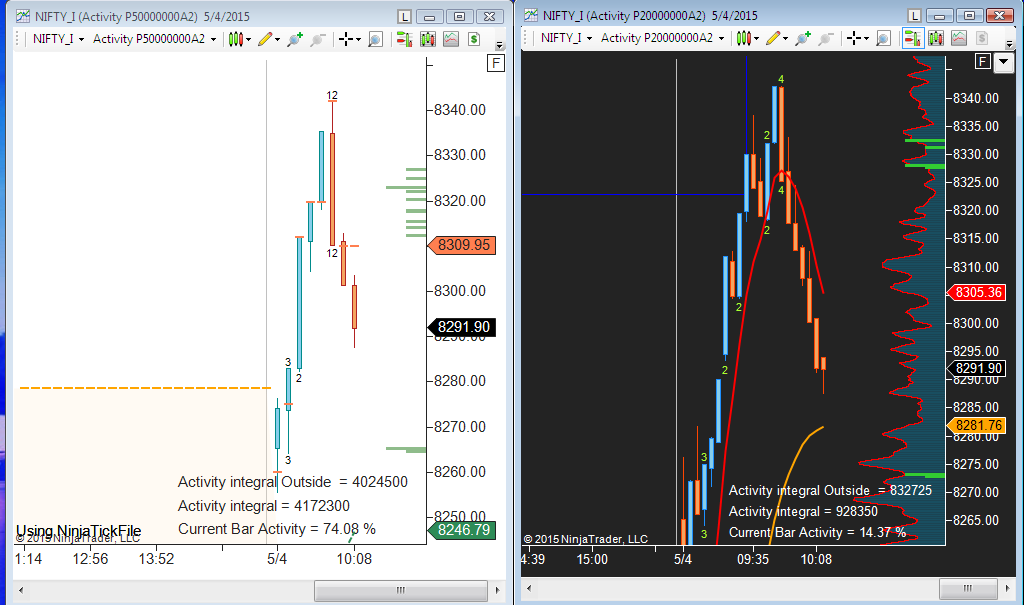
Task: Open zoom frame magnifier in P50000000A2 window
Action: pyautogui.click(x=376, y=39)
